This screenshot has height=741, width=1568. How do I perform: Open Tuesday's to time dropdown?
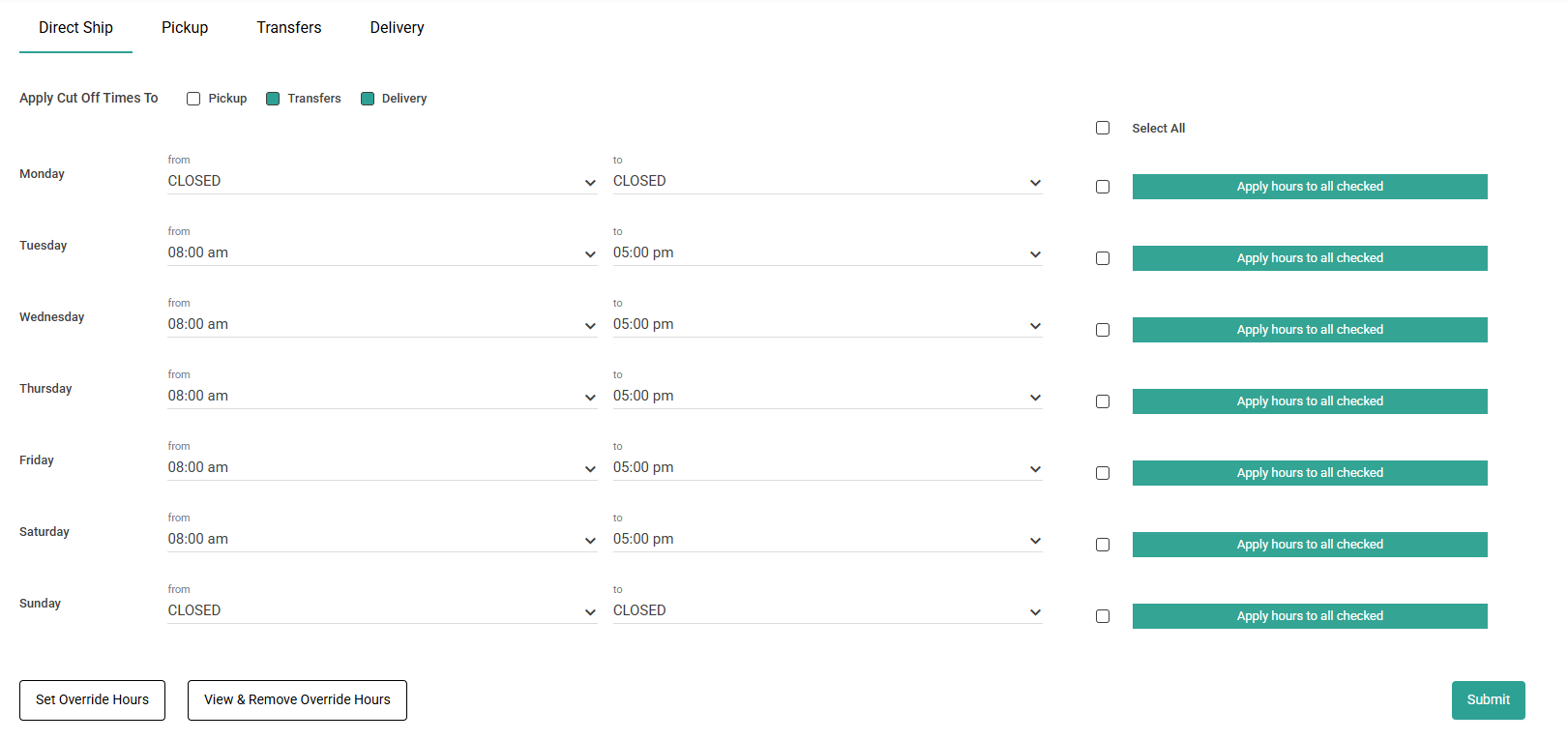tap(827, 252)
